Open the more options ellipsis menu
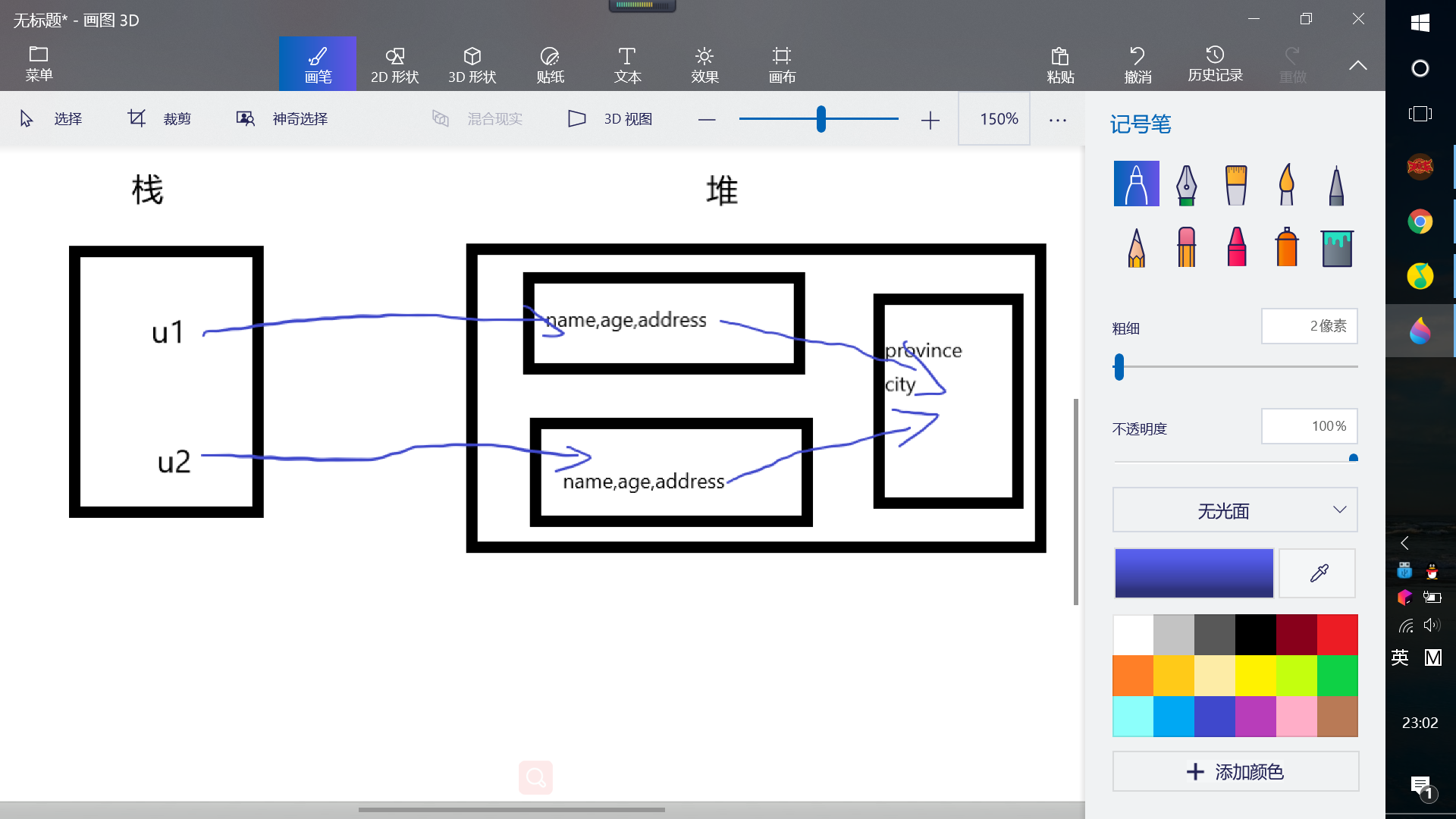 click(1057, 120)
